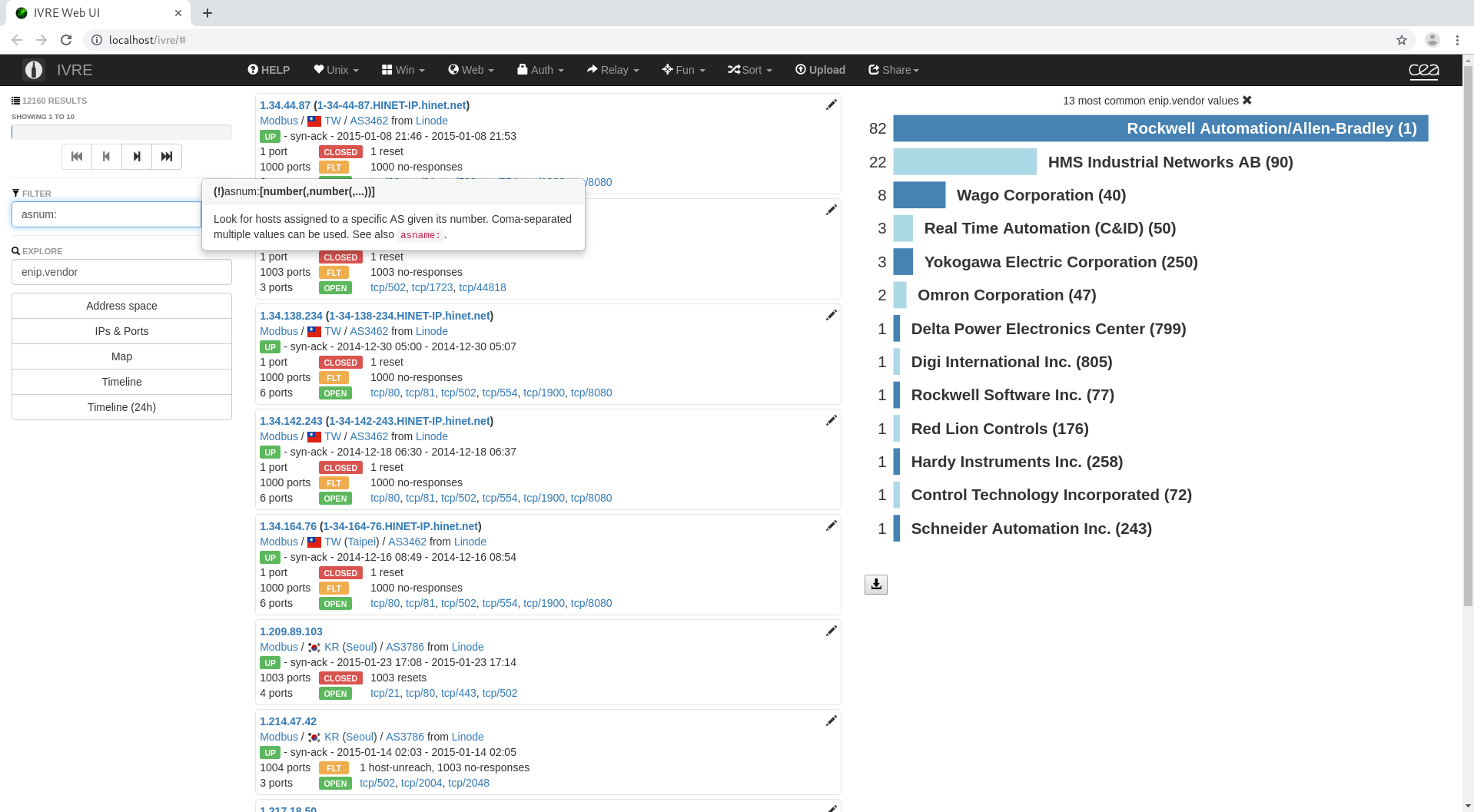Viewport: 1474px width, 812px height.
Task: Click tcp/2004 port of 1.214.47.42
Action: 422,783
